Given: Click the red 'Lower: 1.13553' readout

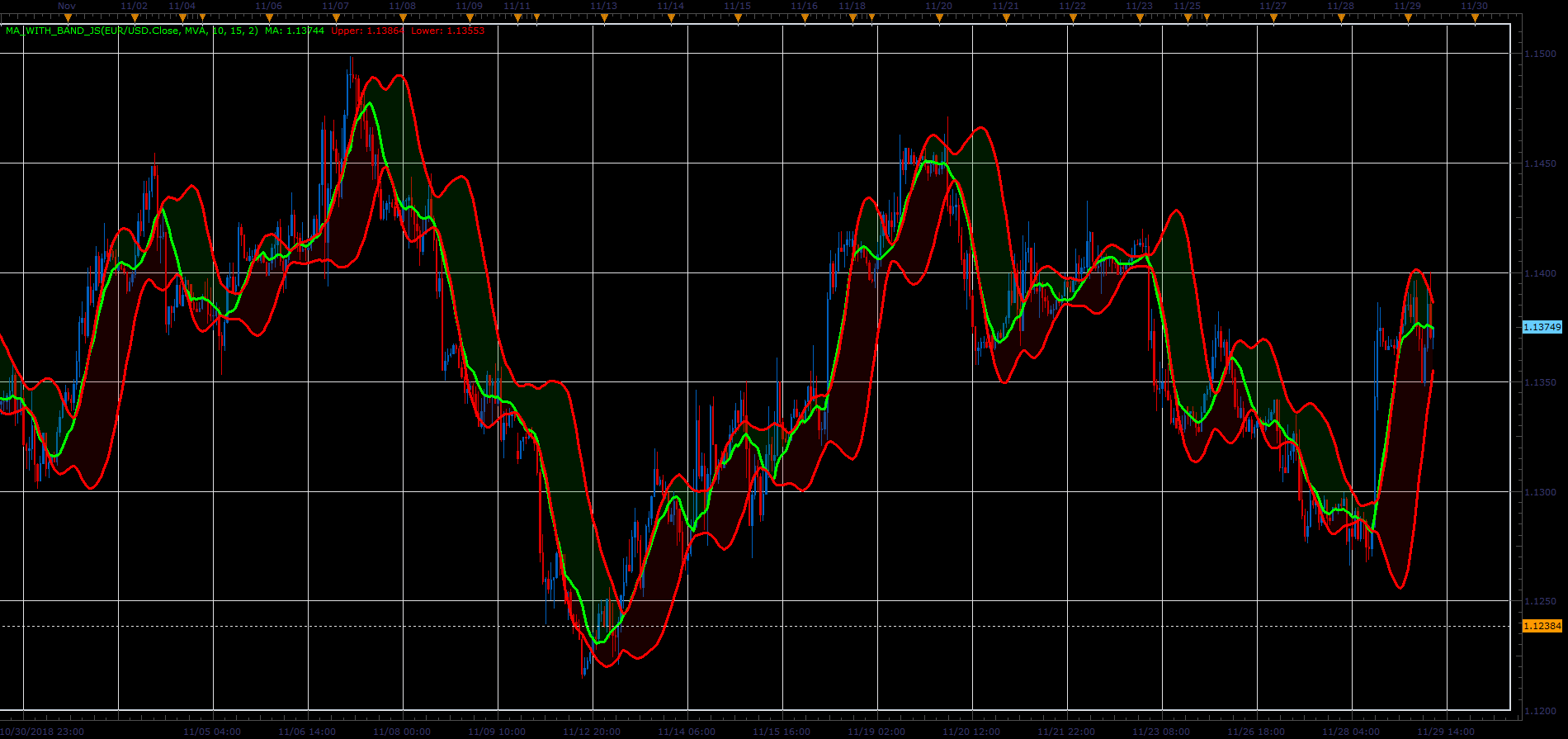Looking at the screenshot, I should 448,31.
